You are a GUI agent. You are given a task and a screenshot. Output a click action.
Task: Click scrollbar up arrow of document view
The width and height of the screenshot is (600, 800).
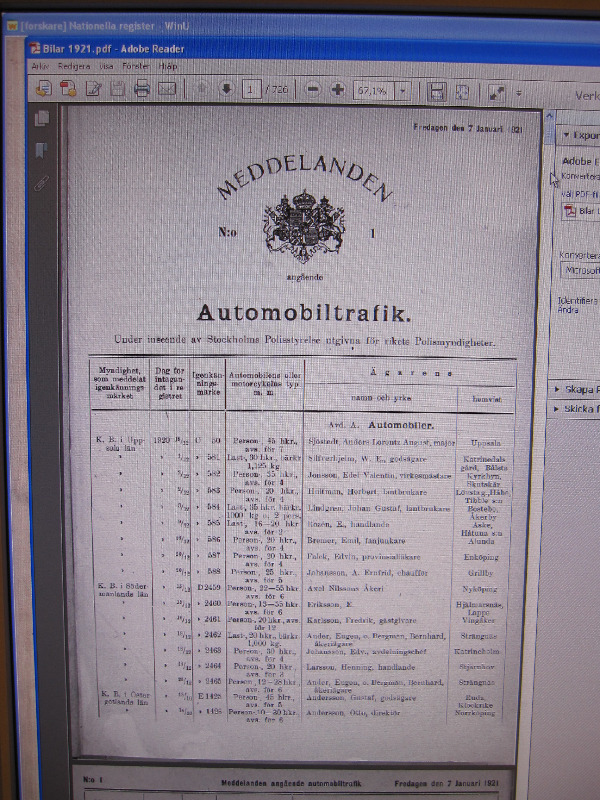(x=549, y=116)
